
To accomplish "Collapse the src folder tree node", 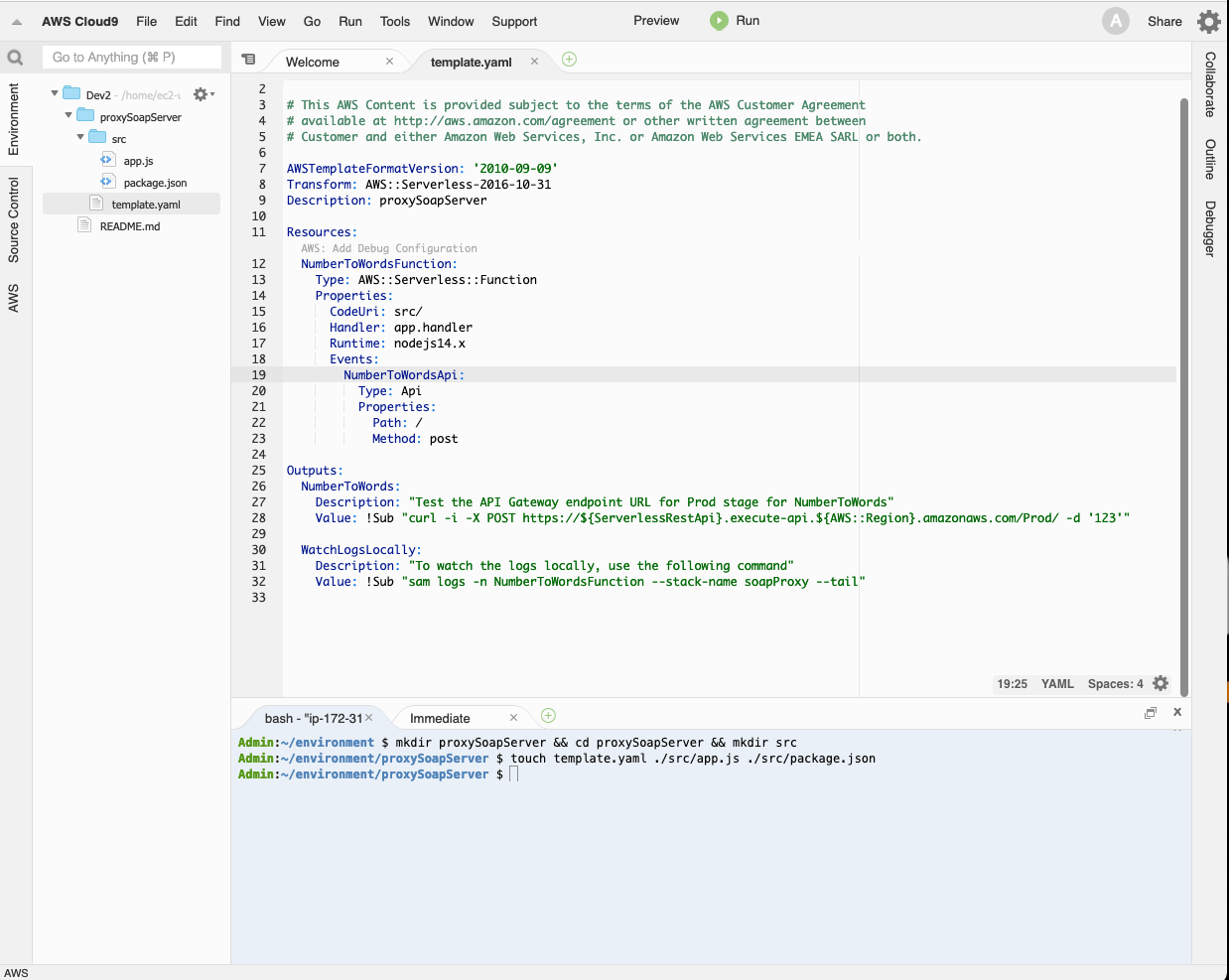I will coord(81,138).
